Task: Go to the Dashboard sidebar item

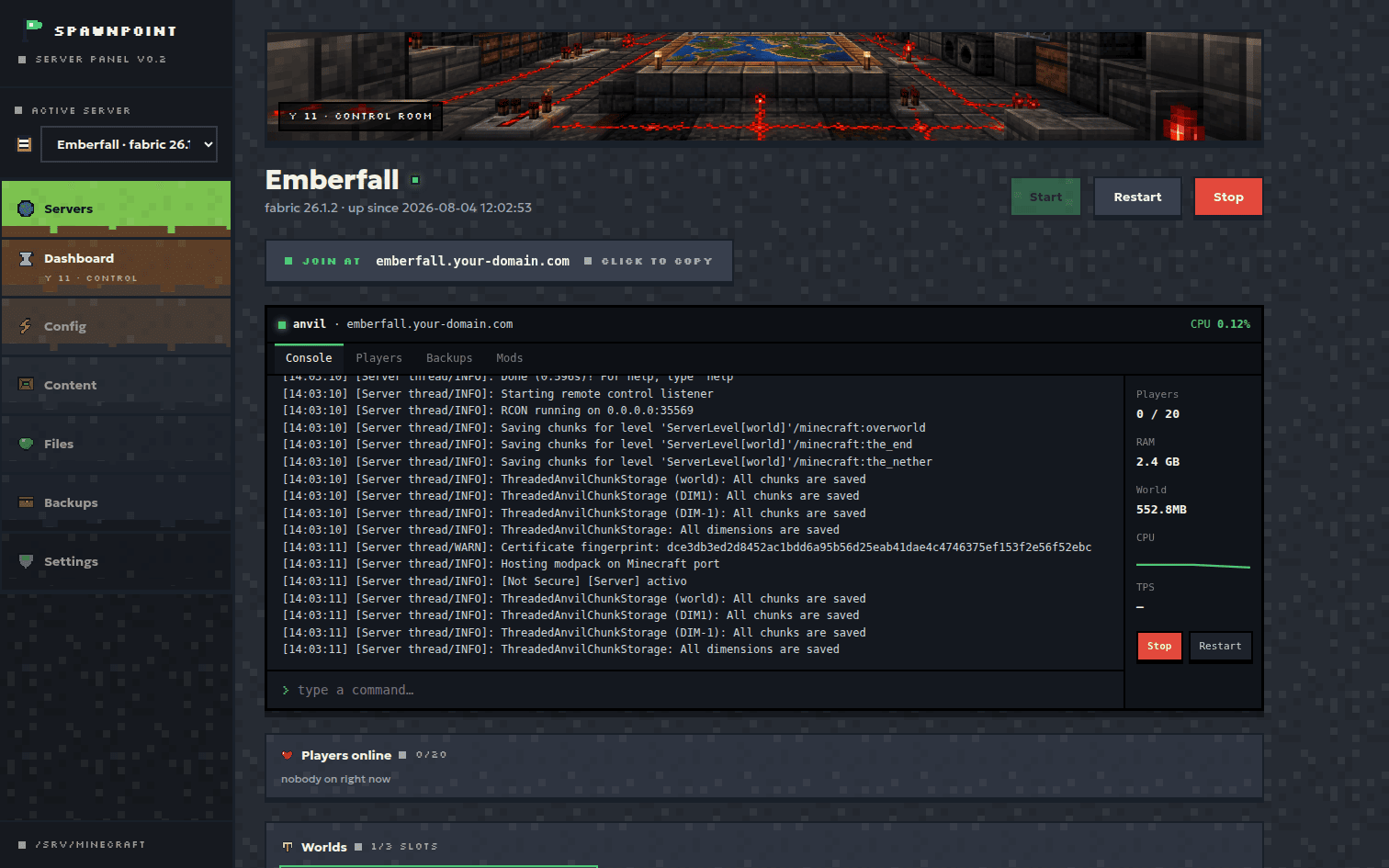Action: point(116,267)
